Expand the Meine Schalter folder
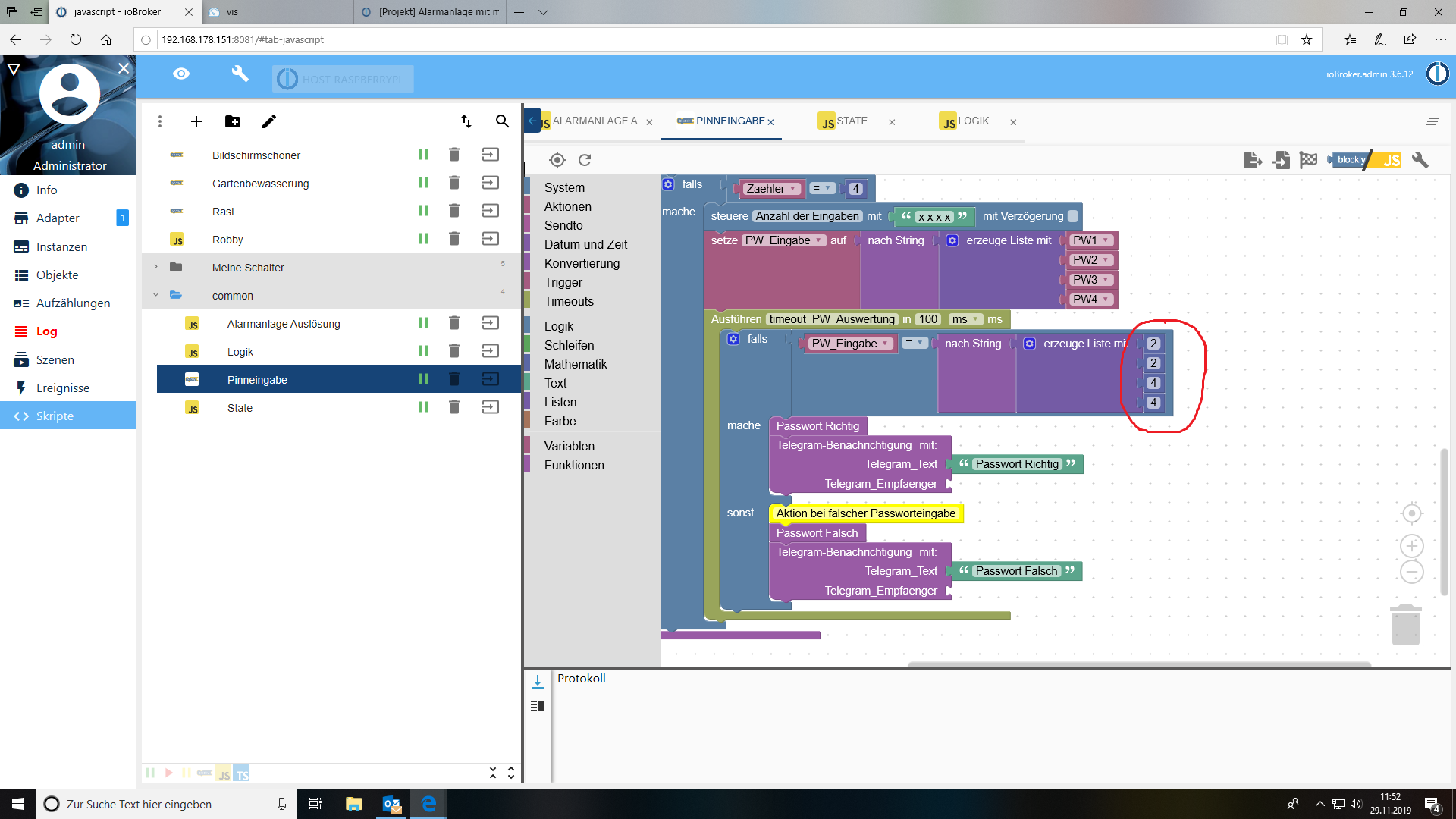1456x819 pixels. tap(156, 267)
